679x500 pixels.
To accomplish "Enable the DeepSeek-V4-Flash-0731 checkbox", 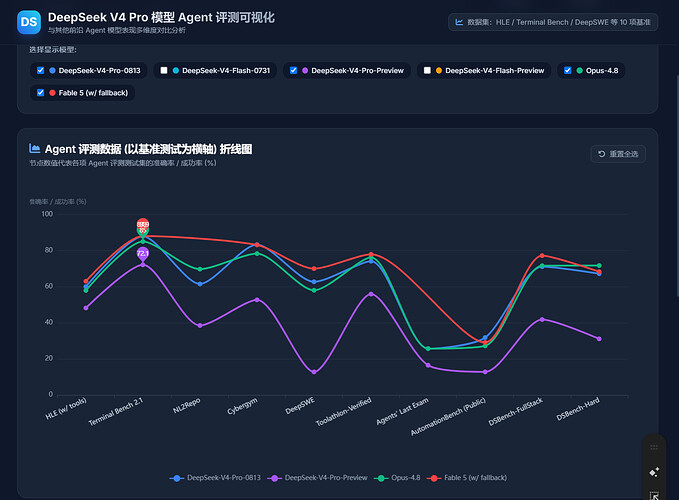I will tap(164, 70).
